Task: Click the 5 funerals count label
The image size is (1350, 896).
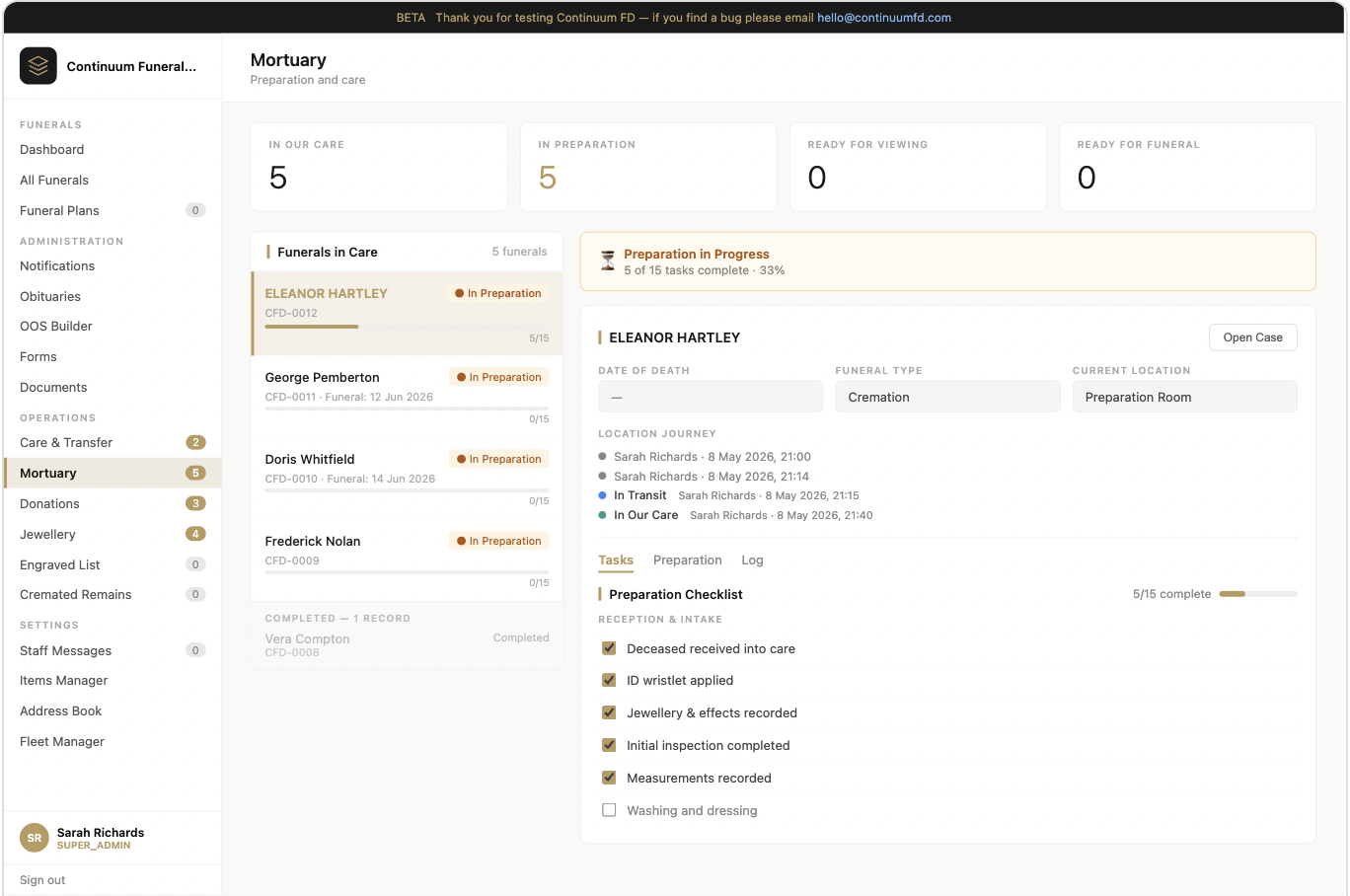Action: coord(519,252)
